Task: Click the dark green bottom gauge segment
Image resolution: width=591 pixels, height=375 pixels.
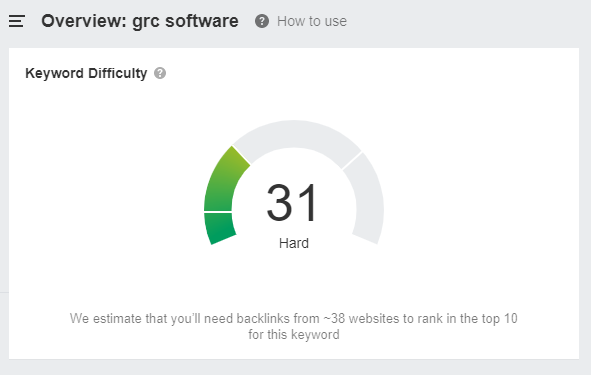Action: (219, 228)
